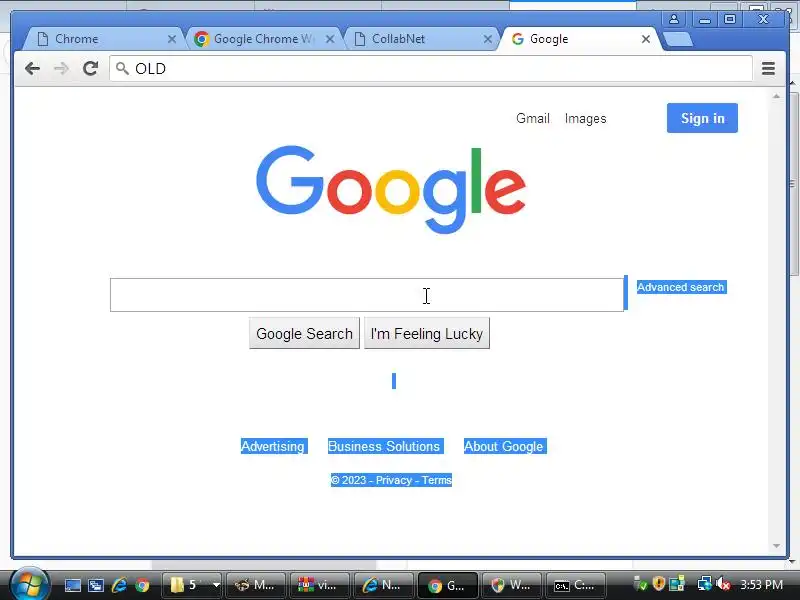The width and height of the screenshot is (800, 600).
Task: Switch to the WinRAR vi... taskbar window
Action: pyautogui.click(x=319, y=585)
